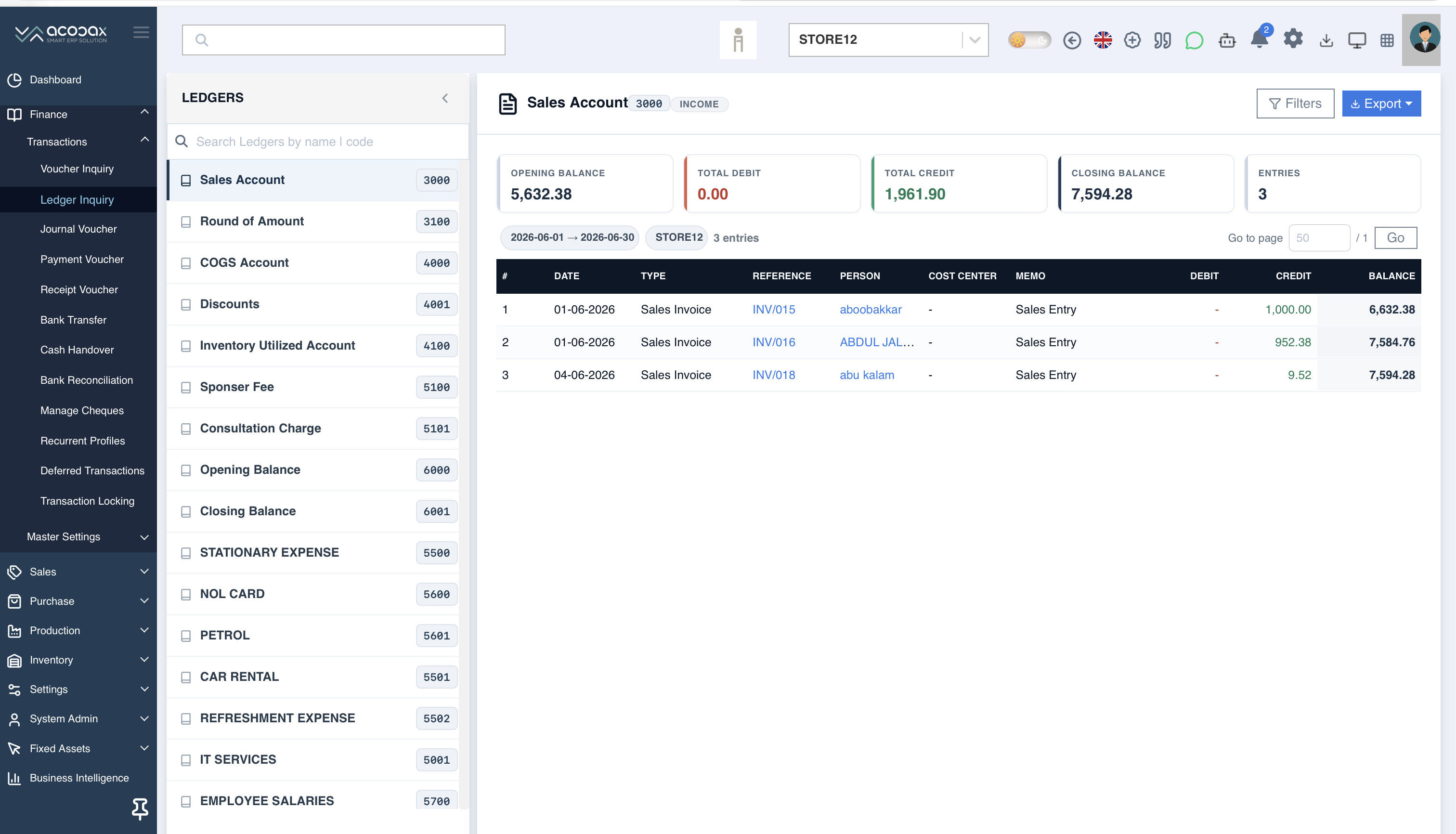This screenshot has height=834, width=1456.
Task: Toggle the hamburger sidebar menu
Action: [141, 32]
